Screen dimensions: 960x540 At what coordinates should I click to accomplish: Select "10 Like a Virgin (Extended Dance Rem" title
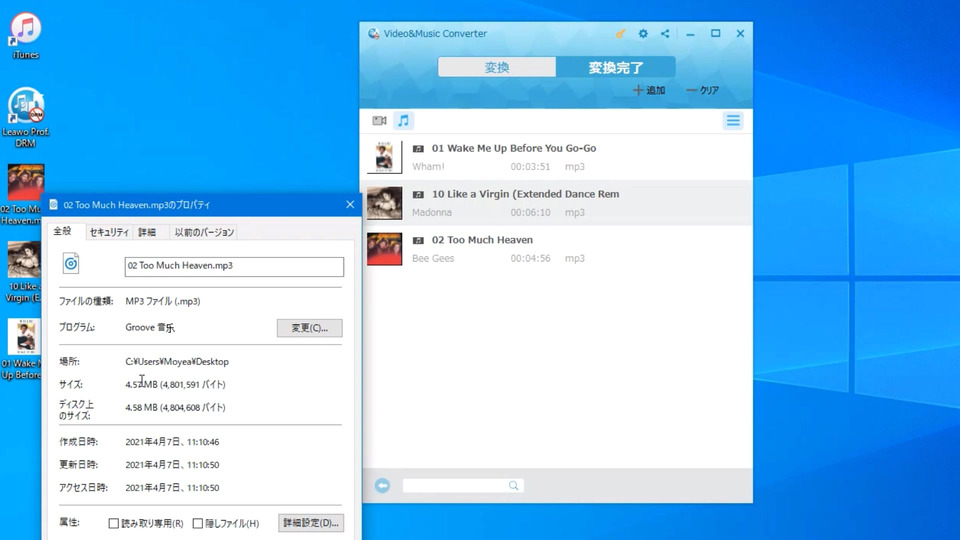[525, 194]
